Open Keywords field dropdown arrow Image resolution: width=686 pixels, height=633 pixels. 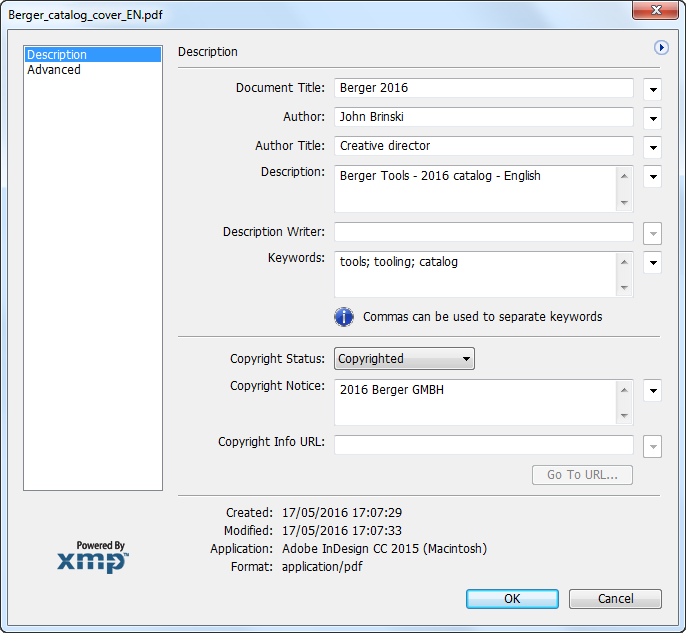click(x=652, y=262)
